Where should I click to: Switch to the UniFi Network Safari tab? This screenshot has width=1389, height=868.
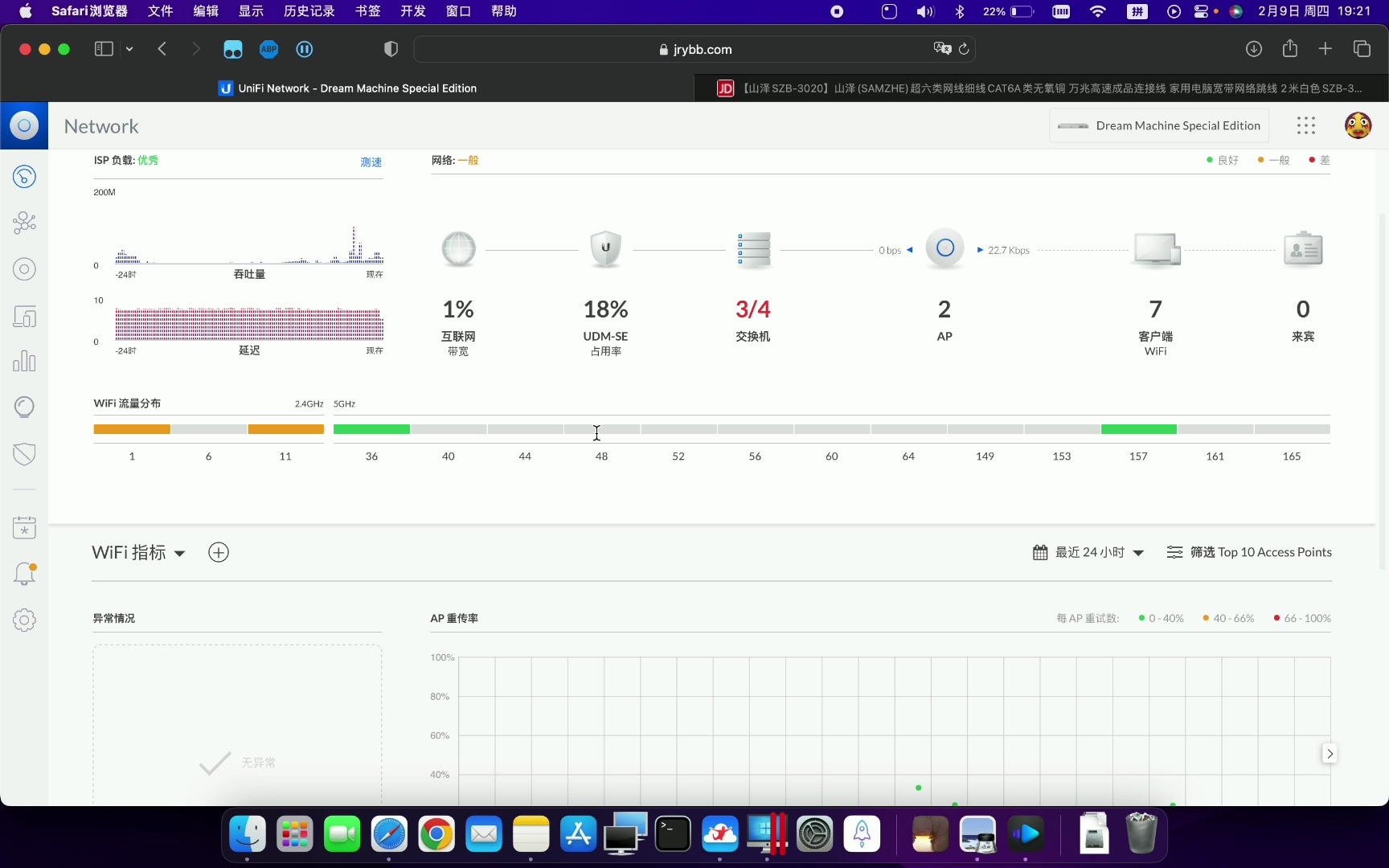[347, 88]
